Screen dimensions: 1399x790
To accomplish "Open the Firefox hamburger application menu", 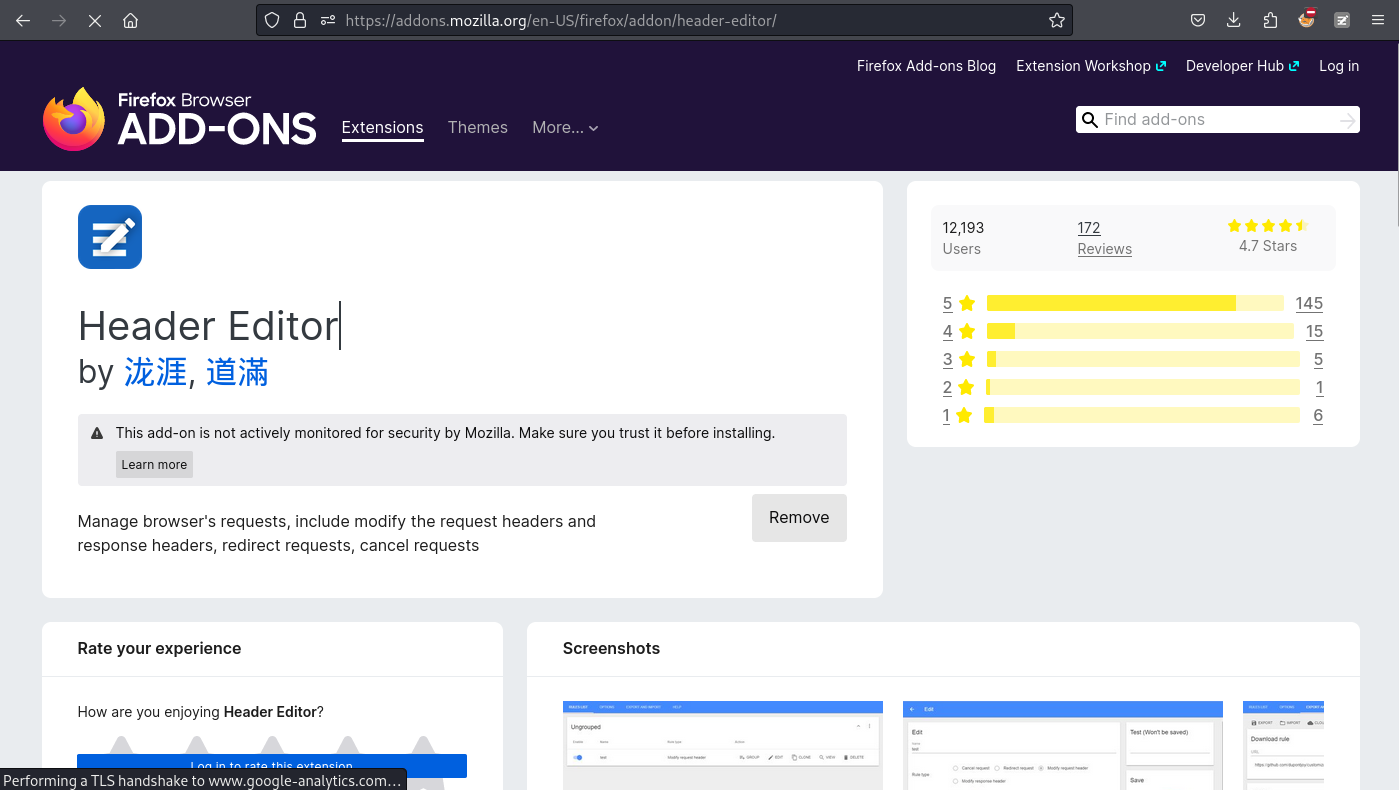I will tap(1378, 20).
